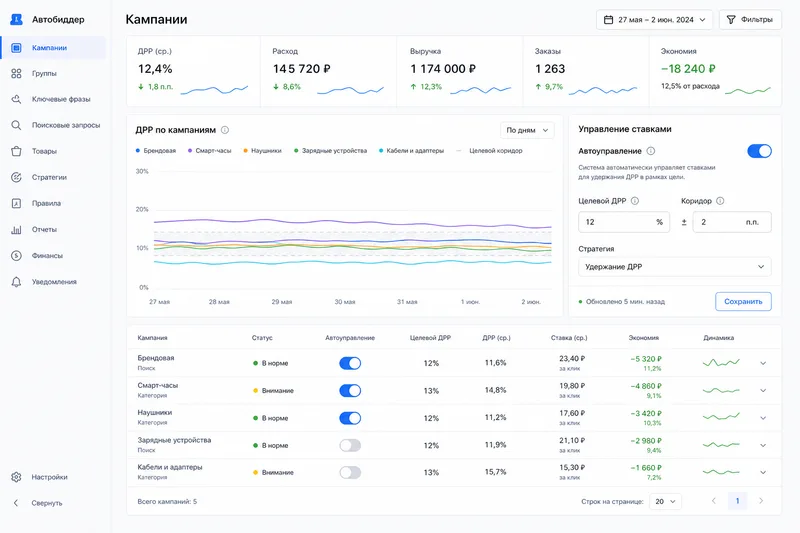Open Стратегии sidebar item
800x533 pixels.
click(x=49, y=177)
